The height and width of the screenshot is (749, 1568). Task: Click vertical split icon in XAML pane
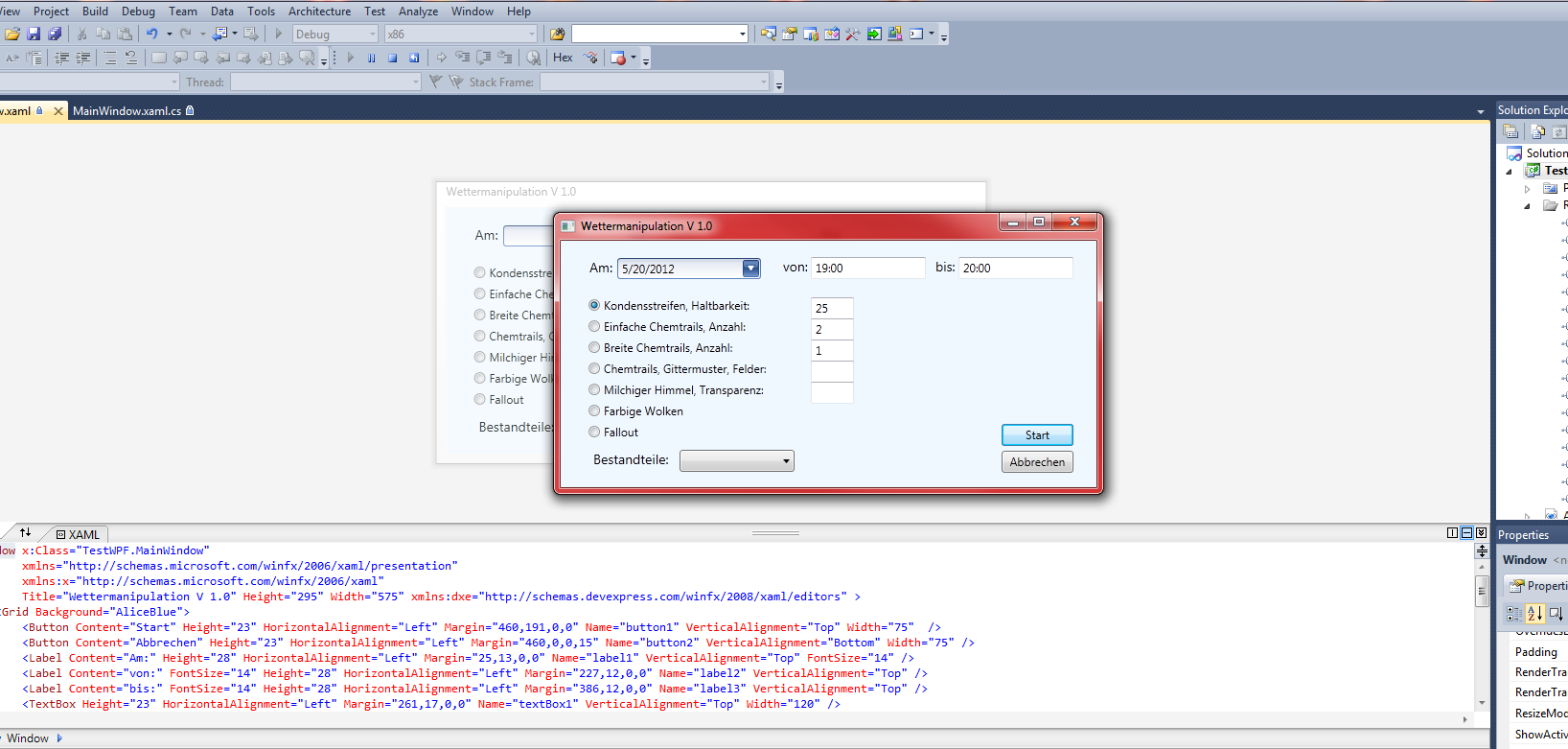1453,532
